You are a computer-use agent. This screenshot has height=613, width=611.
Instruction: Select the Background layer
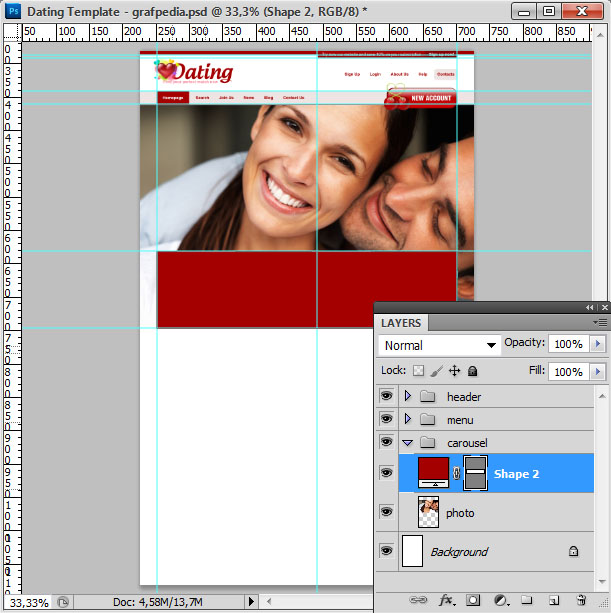pos(496,551)
